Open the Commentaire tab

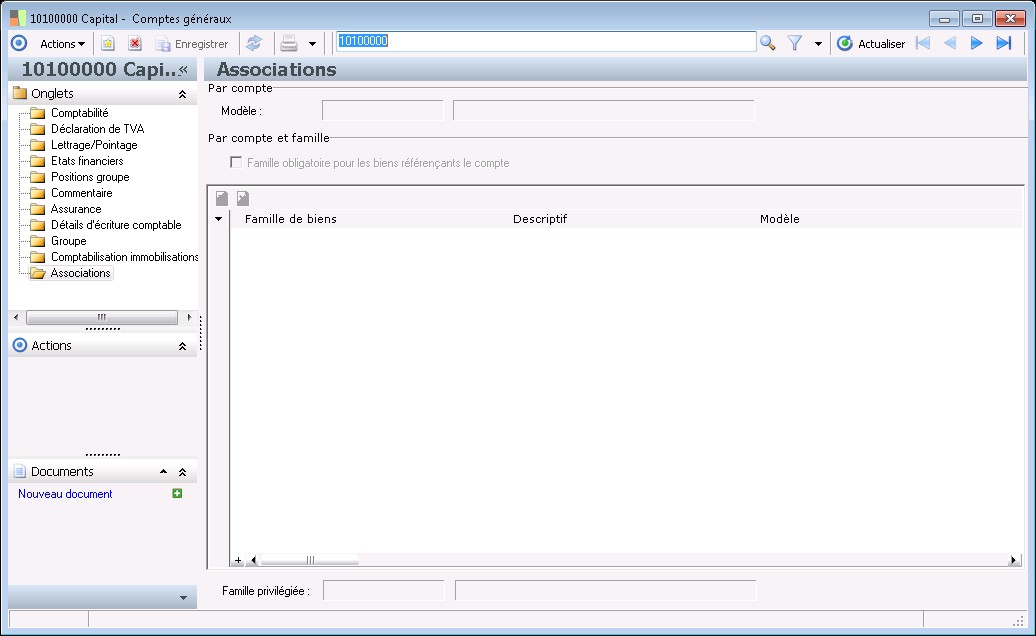[x=81, y=193]
